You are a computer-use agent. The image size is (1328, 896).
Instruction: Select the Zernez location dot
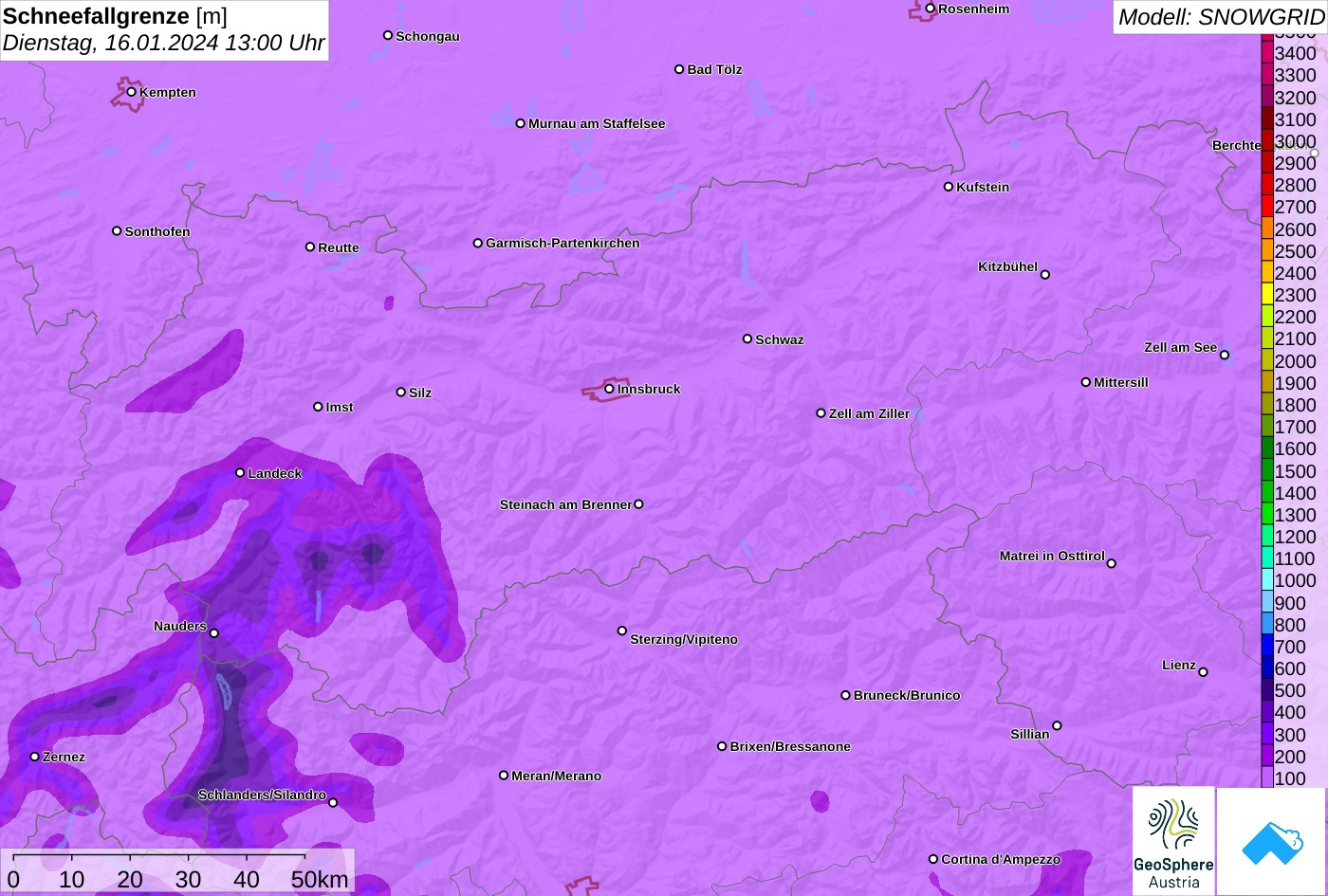(35, 757)
